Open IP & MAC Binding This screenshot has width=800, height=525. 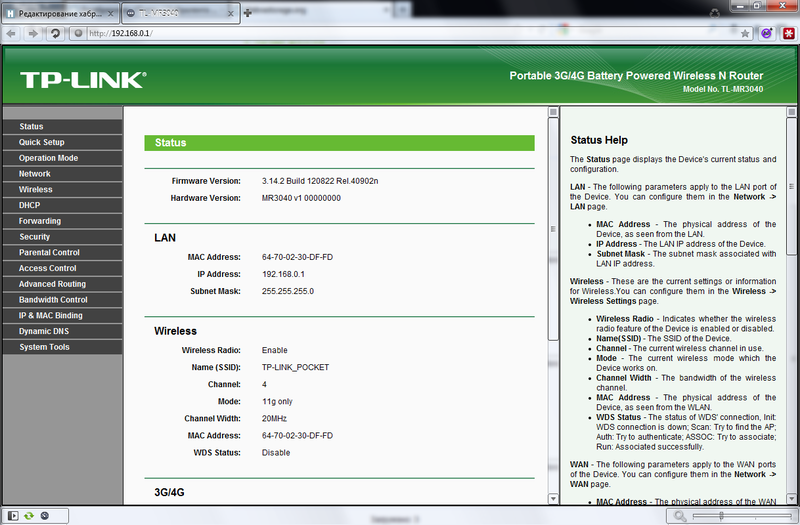click(x=62, y=316)
